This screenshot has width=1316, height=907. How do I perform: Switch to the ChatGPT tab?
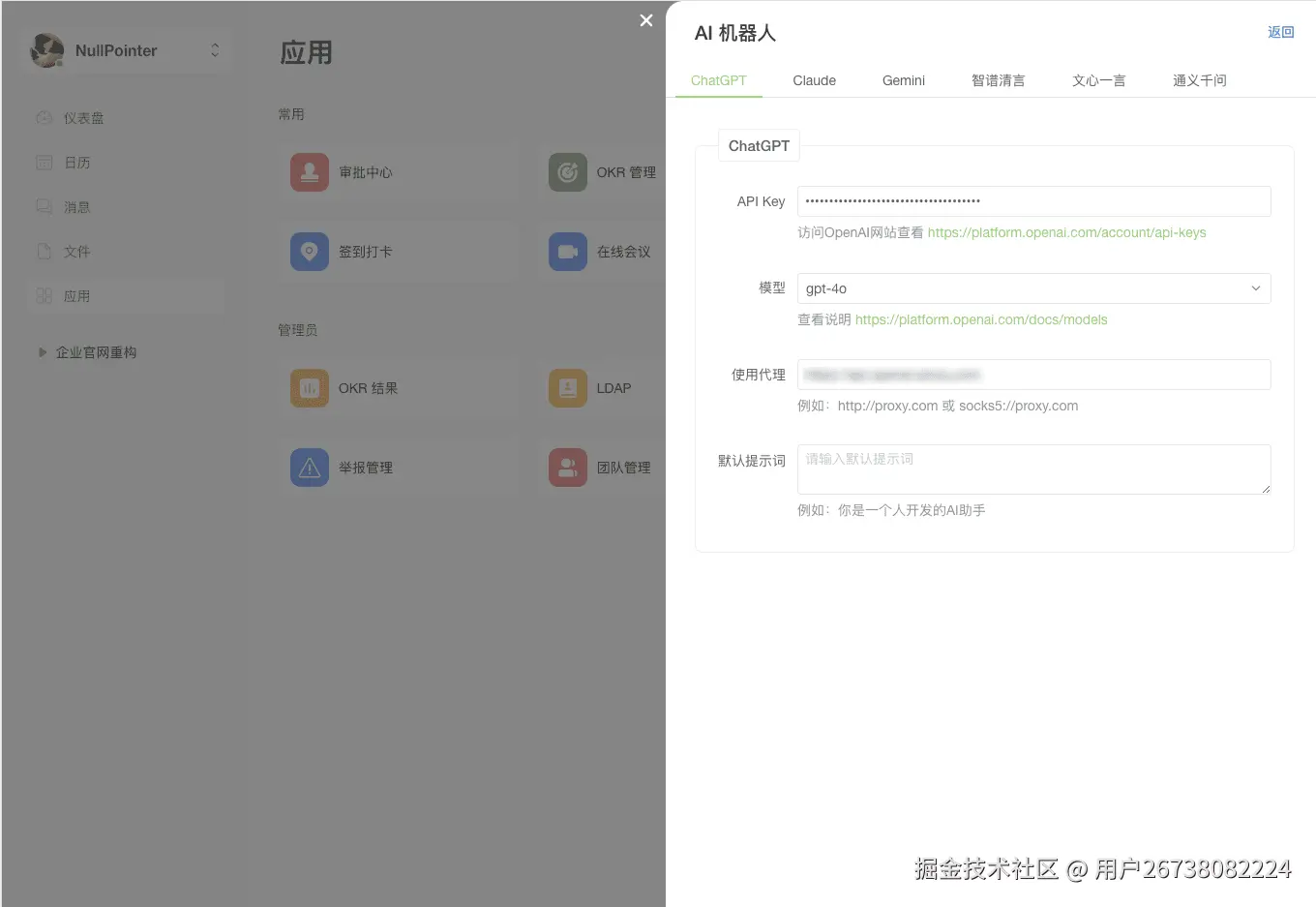click(x=719, y=80)
